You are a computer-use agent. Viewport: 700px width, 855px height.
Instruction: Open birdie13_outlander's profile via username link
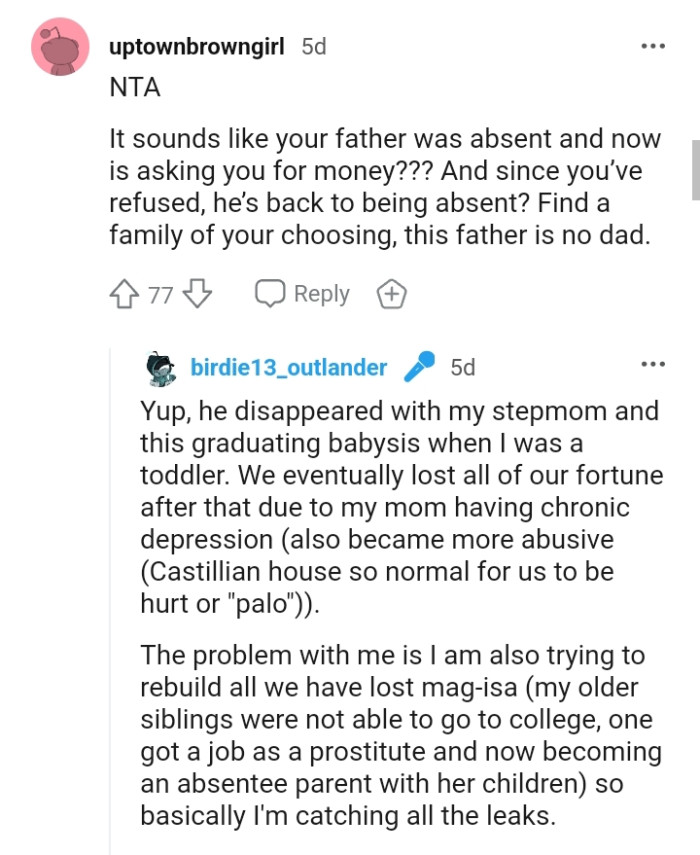[x=289, y=368]
